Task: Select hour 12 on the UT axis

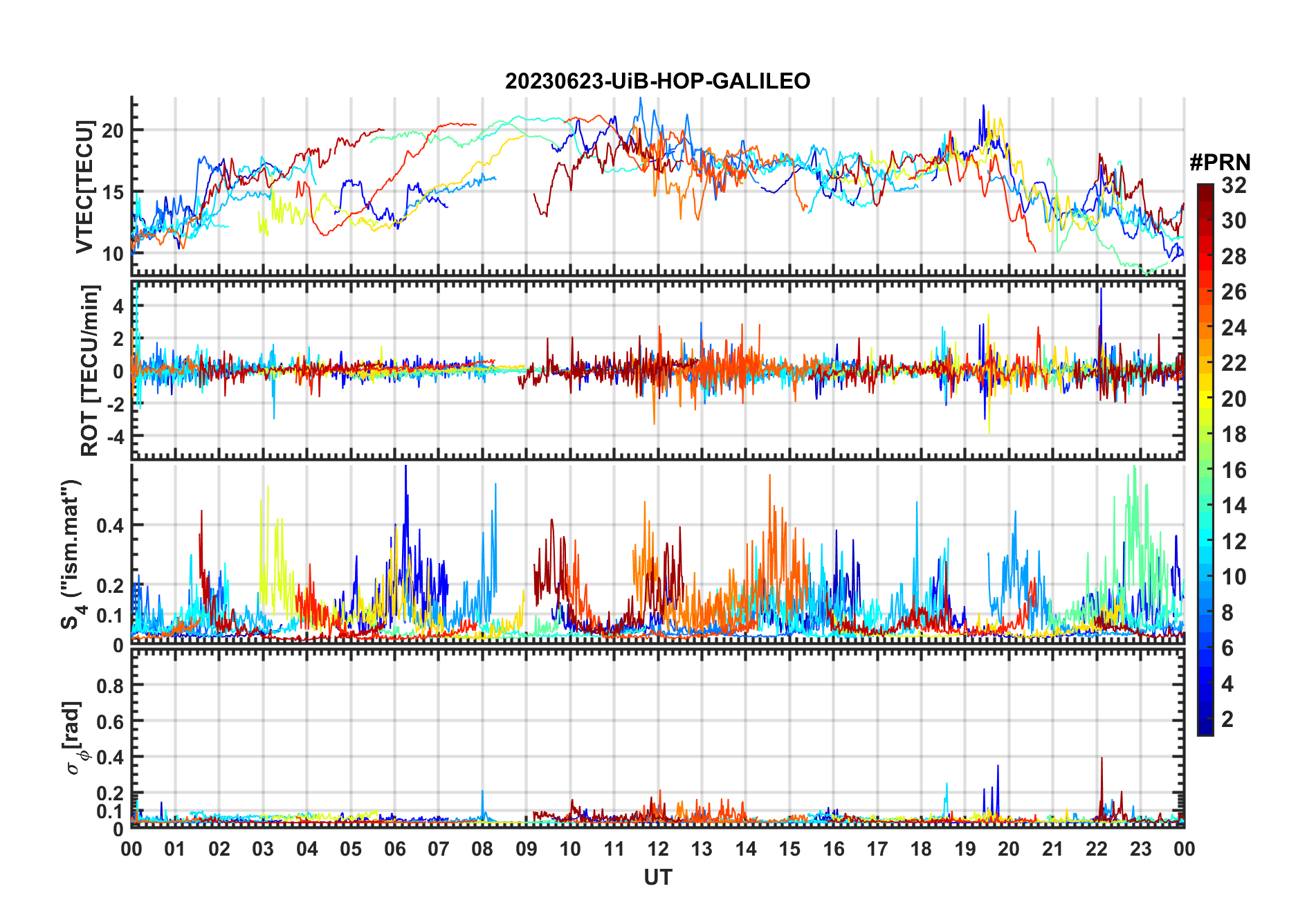Action: click(658, 849)
